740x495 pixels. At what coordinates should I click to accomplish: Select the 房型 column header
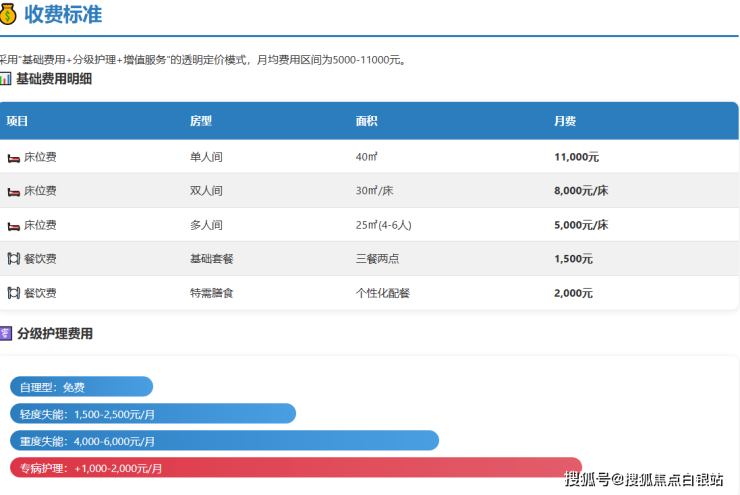(x=200, y=121)
